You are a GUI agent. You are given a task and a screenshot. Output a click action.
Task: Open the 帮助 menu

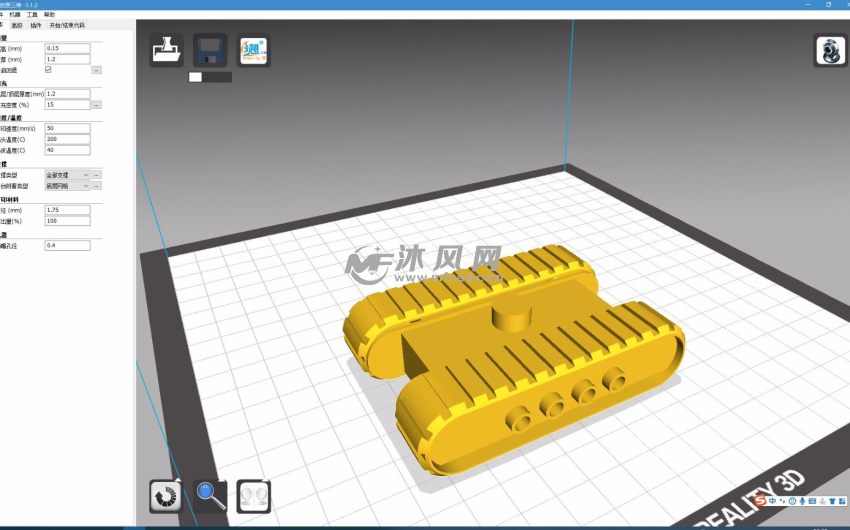point(49,15)
